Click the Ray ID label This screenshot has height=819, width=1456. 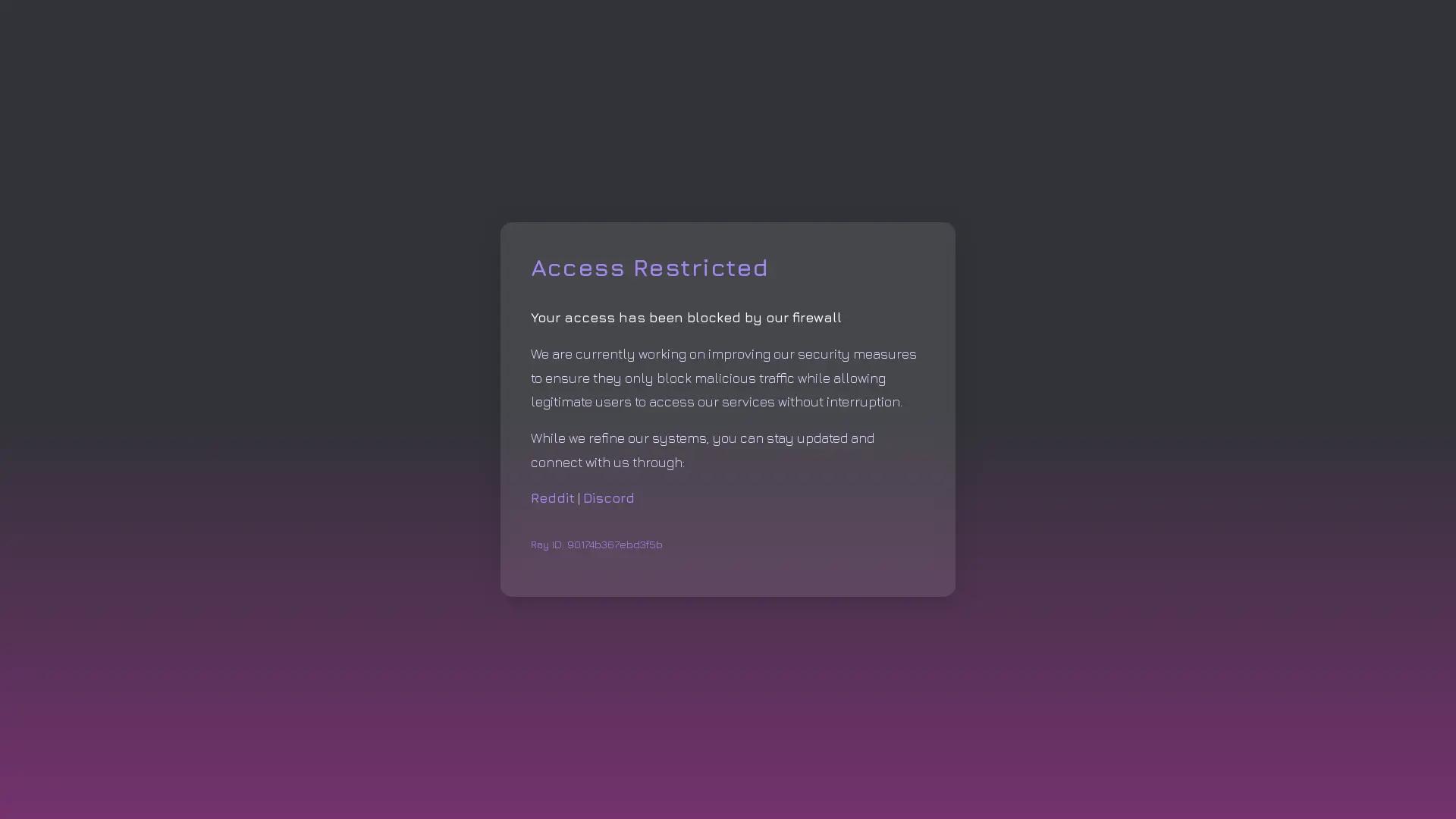[x=547, y=544]
